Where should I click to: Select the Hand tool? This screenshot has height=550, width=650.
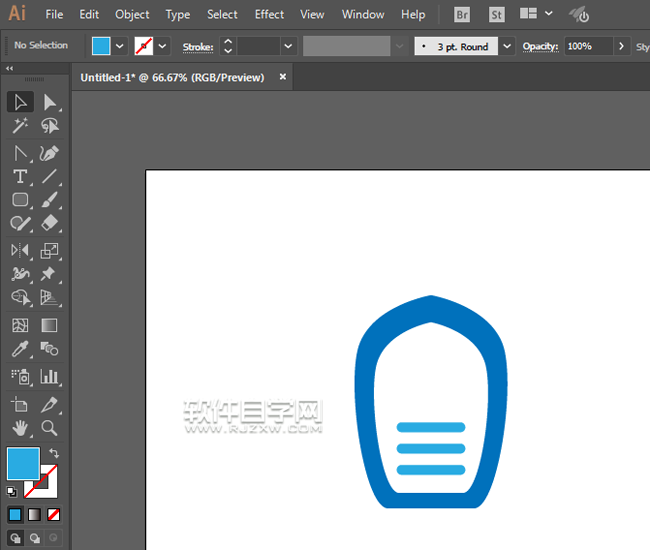click(20, 428)
